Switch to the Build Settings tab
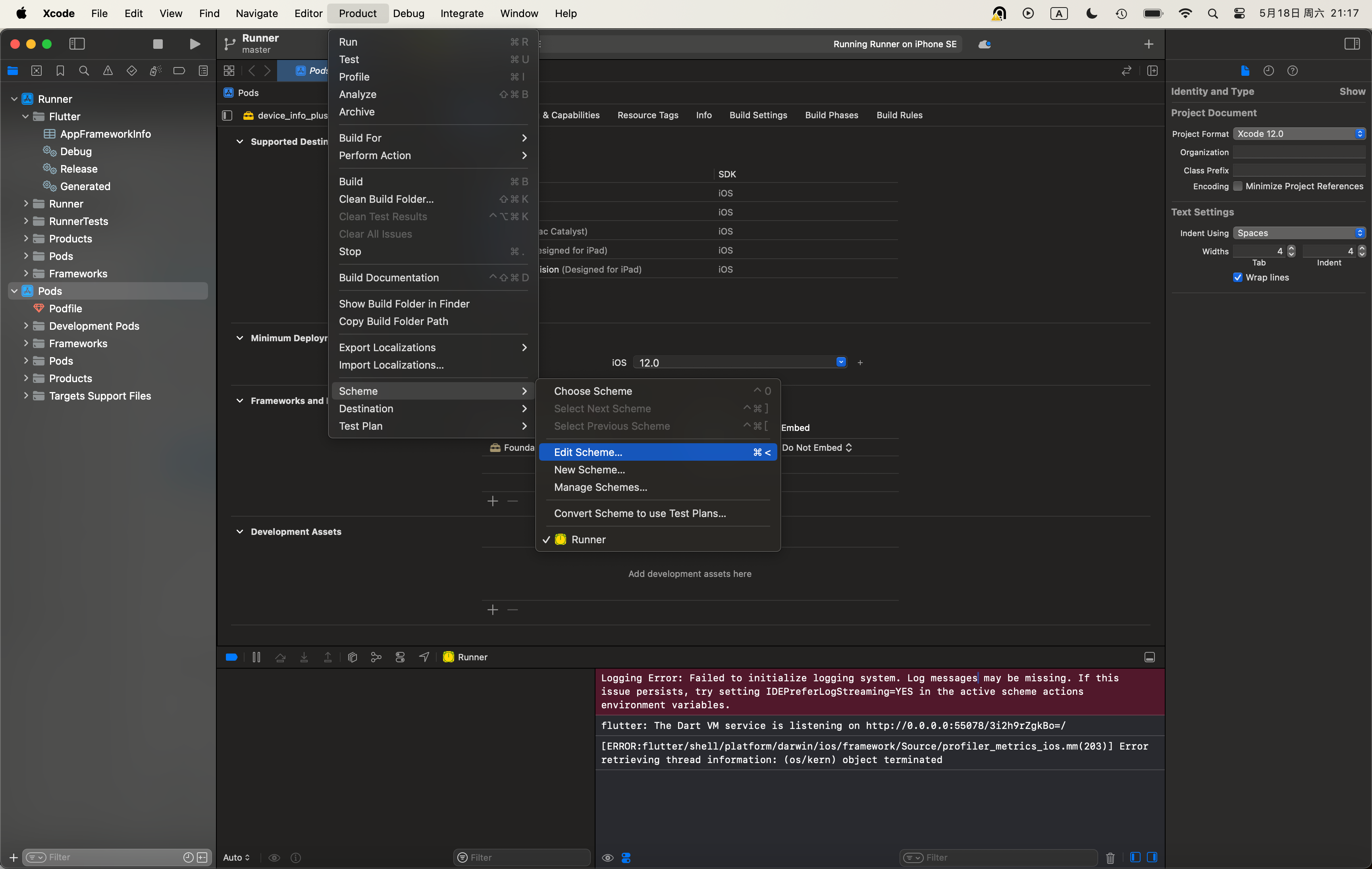1372x869 pixels. (x=758, y=115)
